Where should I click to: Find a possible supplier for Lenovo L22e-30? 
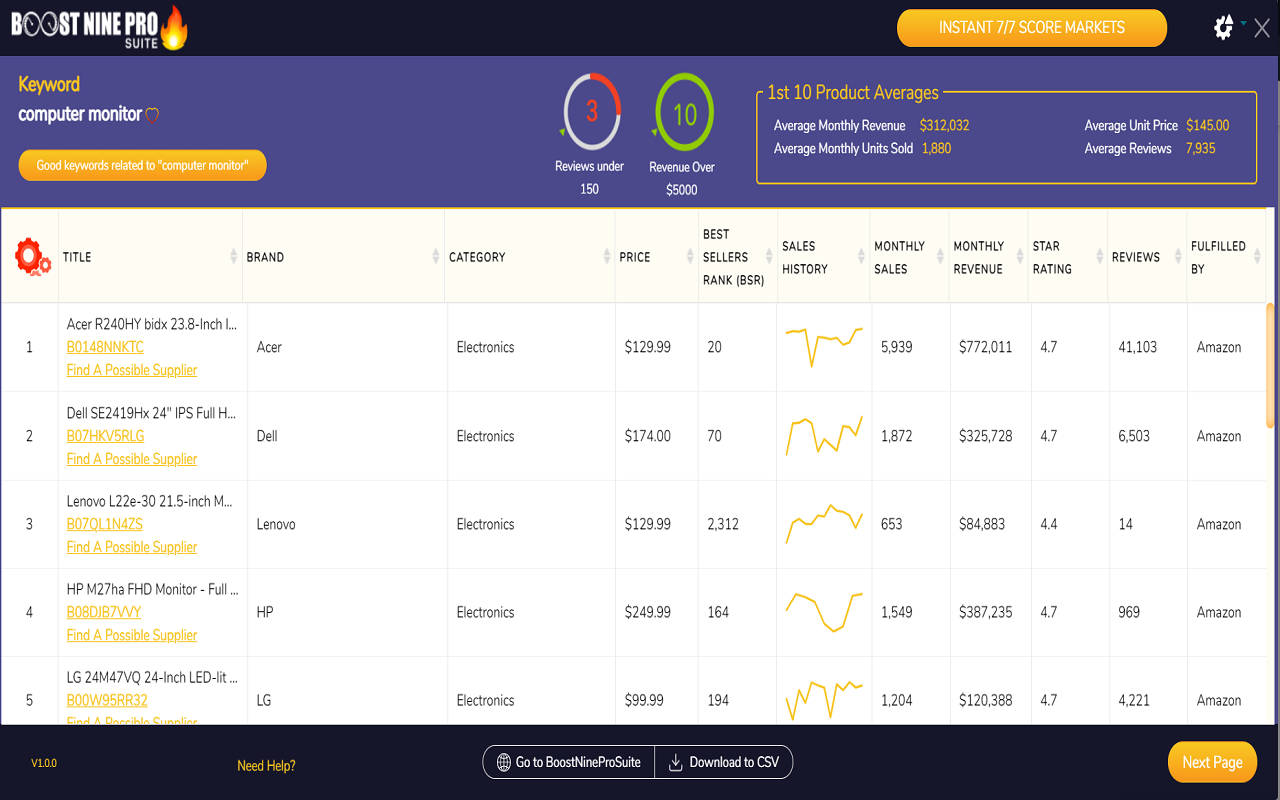point(132,547)
